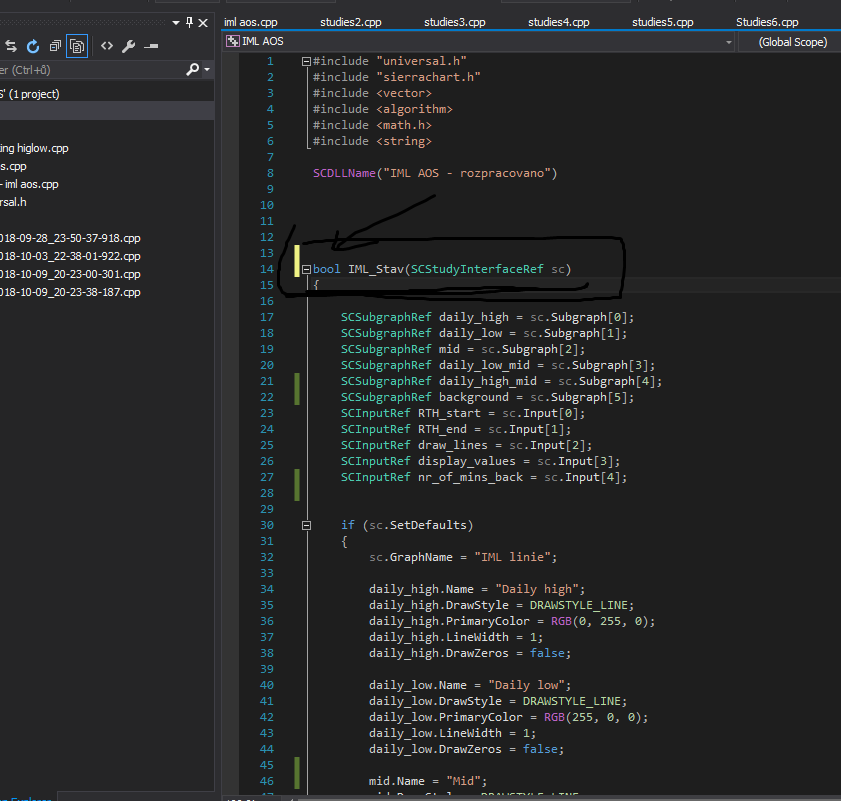The image size is (841, 801).
Task: Select the file ending in 23-50-37-918.cpp
Action: [70, 238]
